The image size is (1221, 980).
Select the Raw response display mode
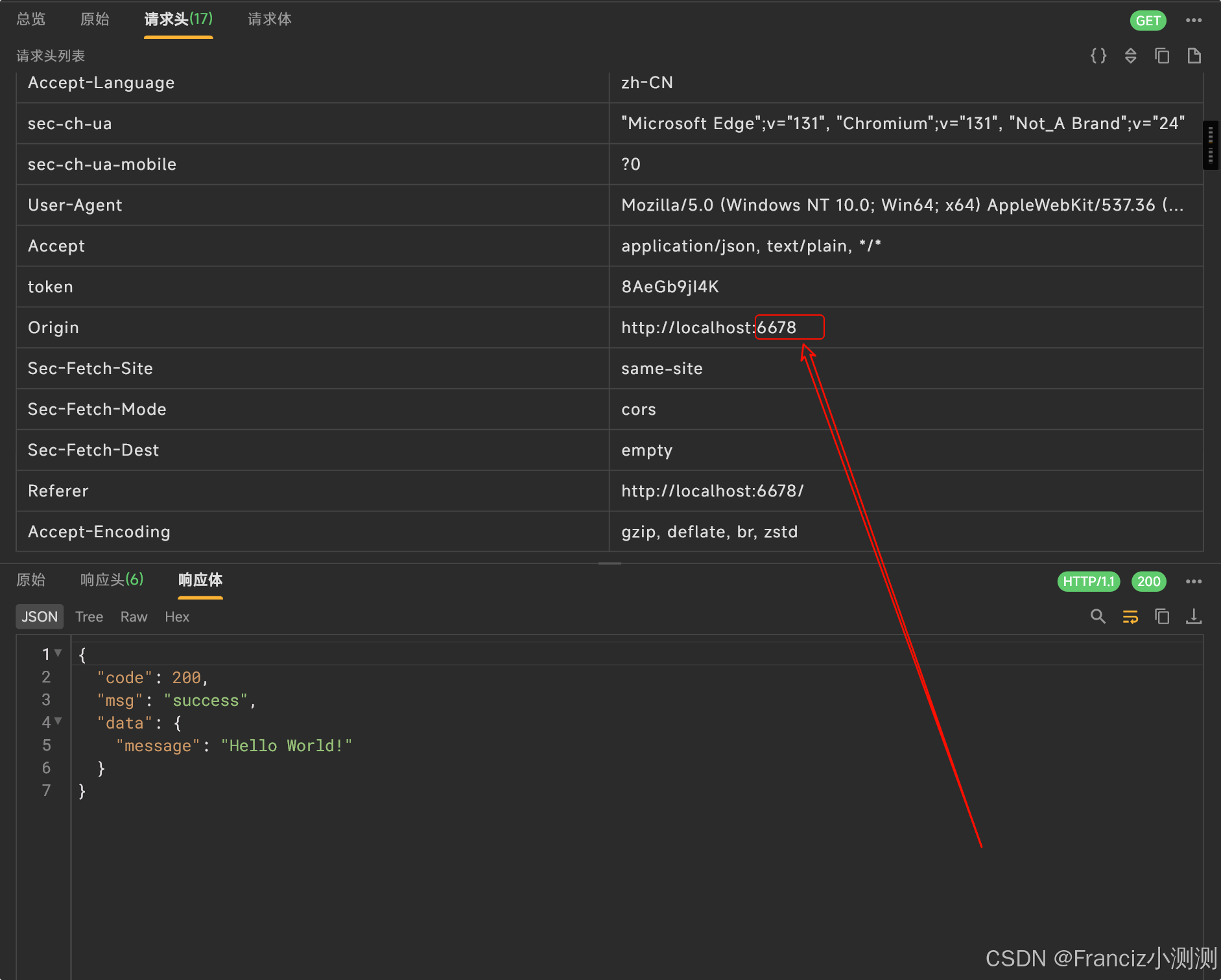133,616
